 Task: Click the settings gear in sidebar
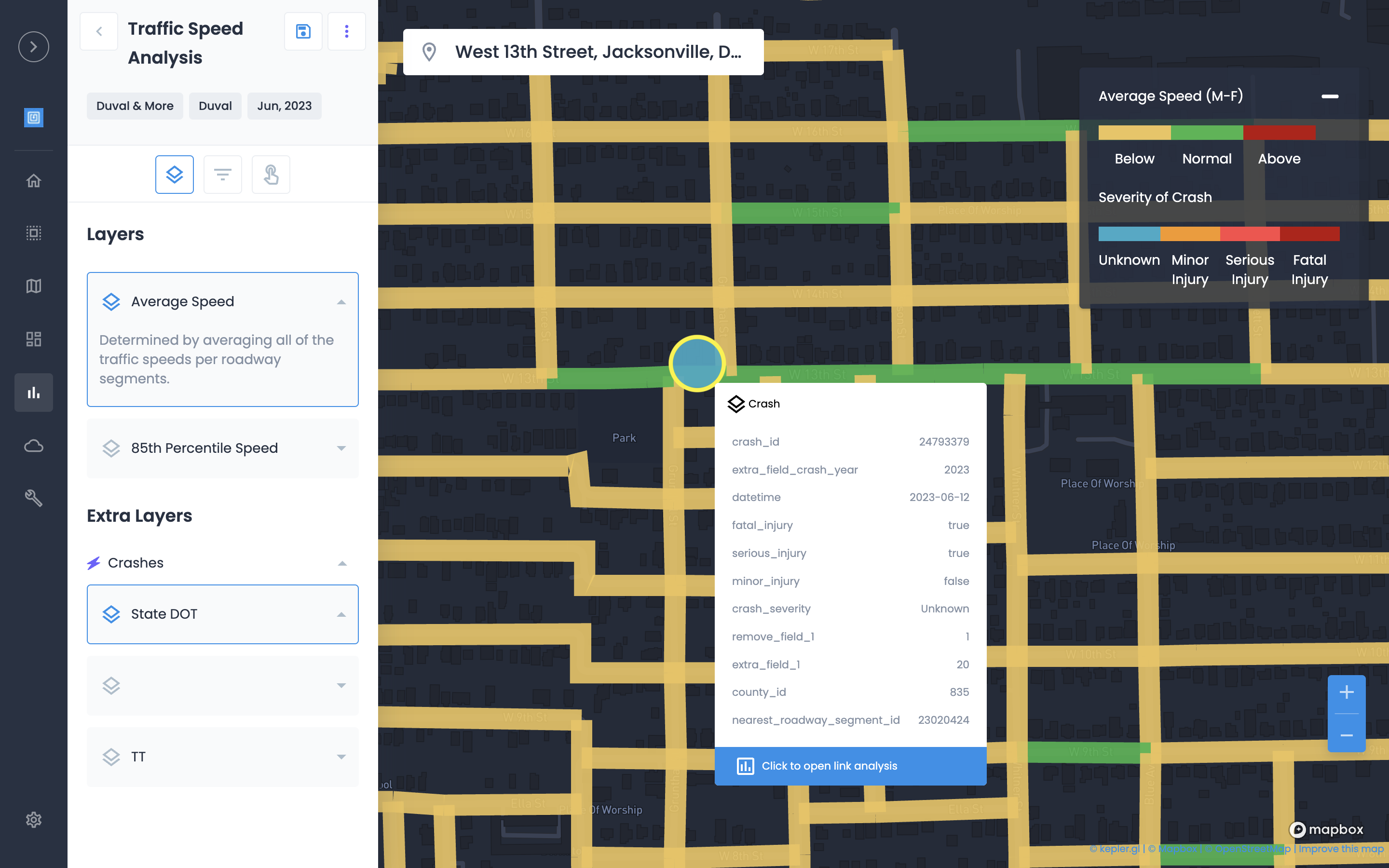pos(33,820)
